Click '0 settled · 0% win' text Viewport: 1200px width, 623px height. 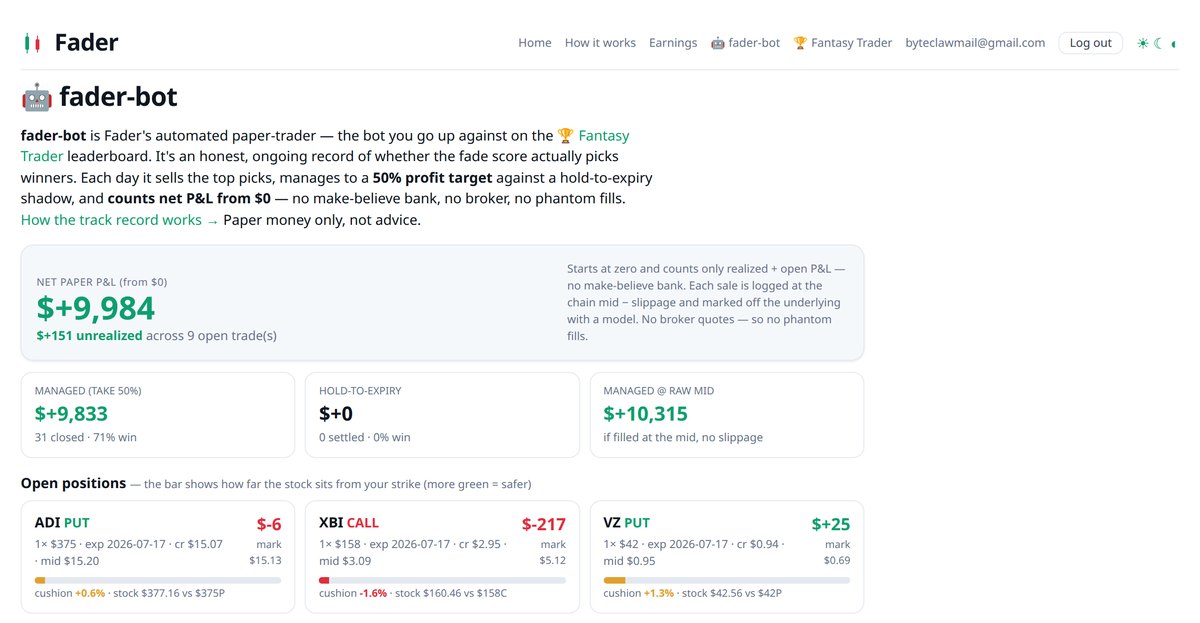point(365,438)
